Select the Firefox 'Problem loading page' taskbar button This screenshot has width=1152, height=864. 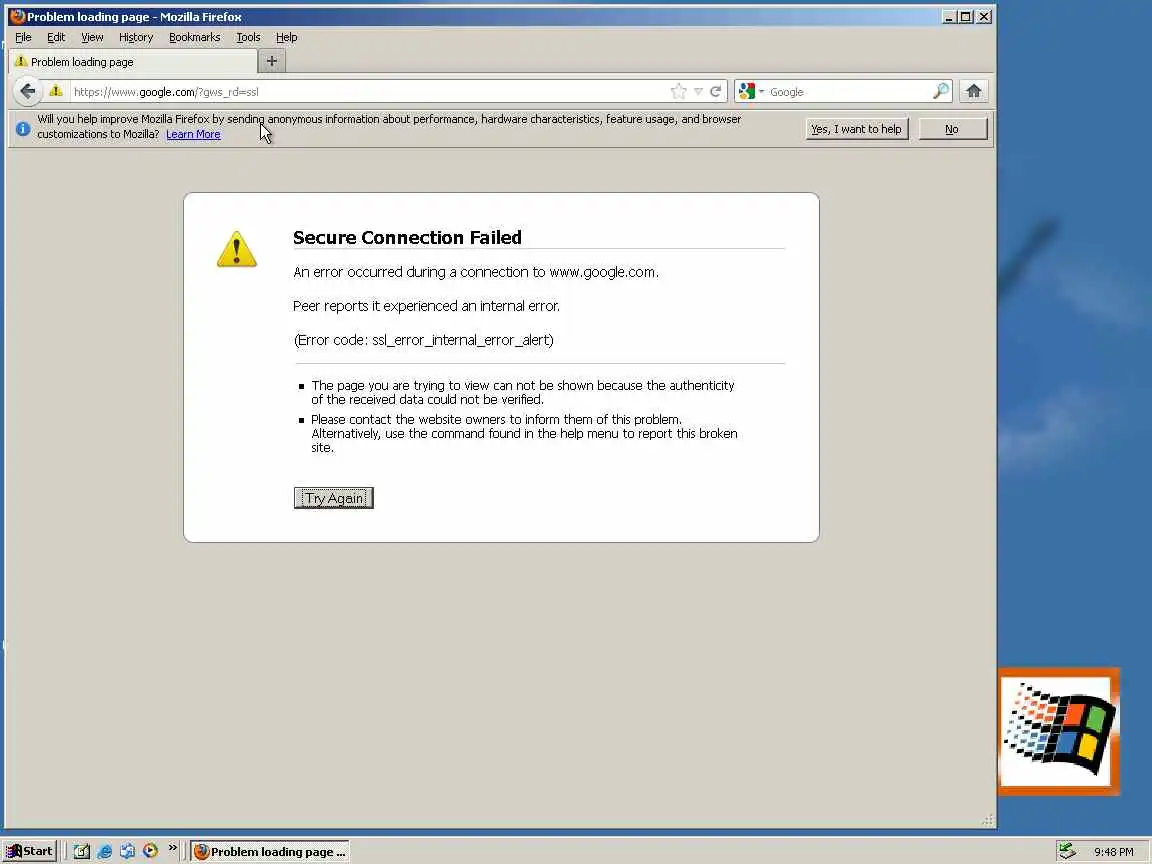click(270, 852)
